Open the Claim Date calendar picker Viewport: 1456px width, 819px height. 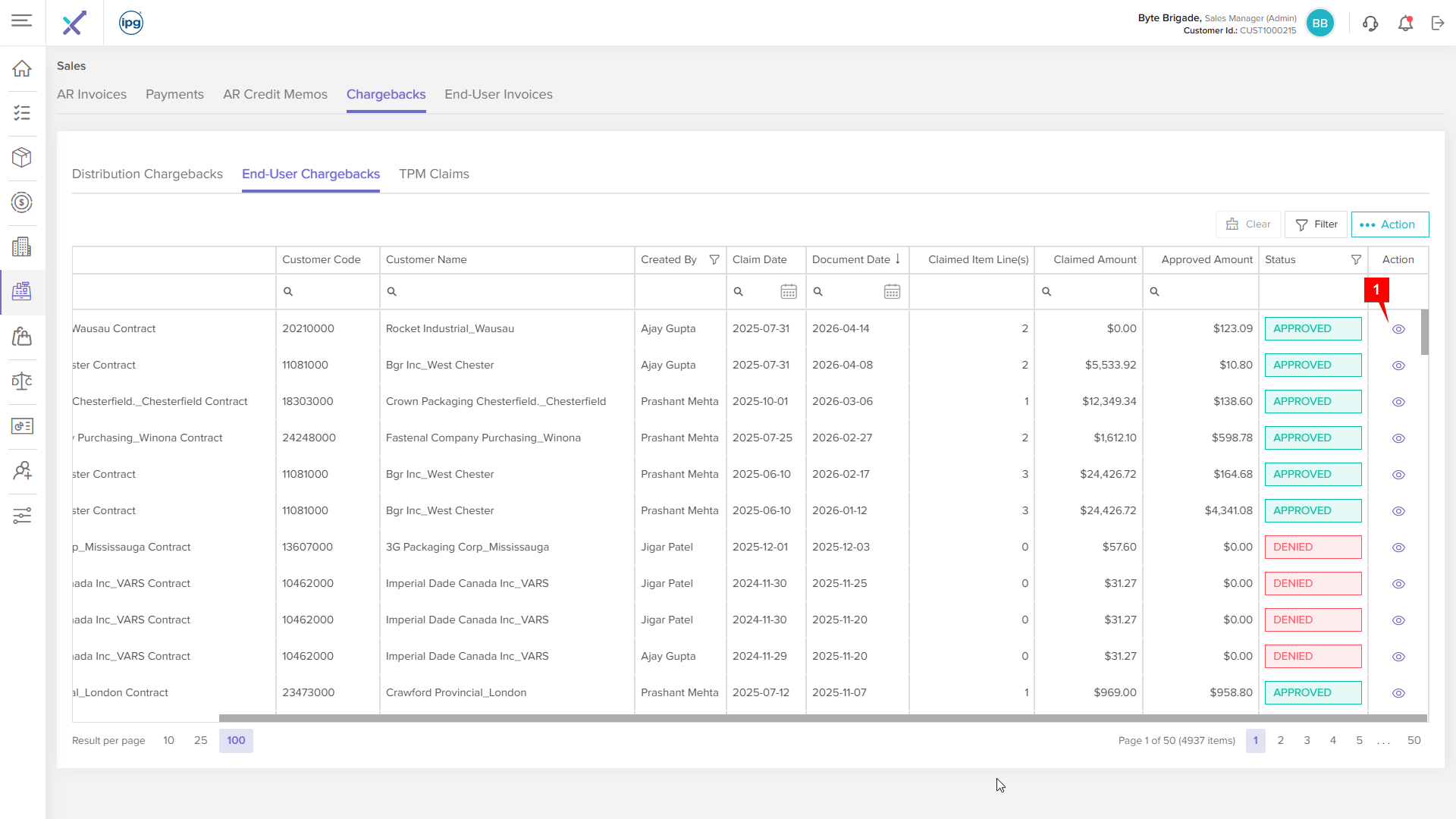[789, 291]
